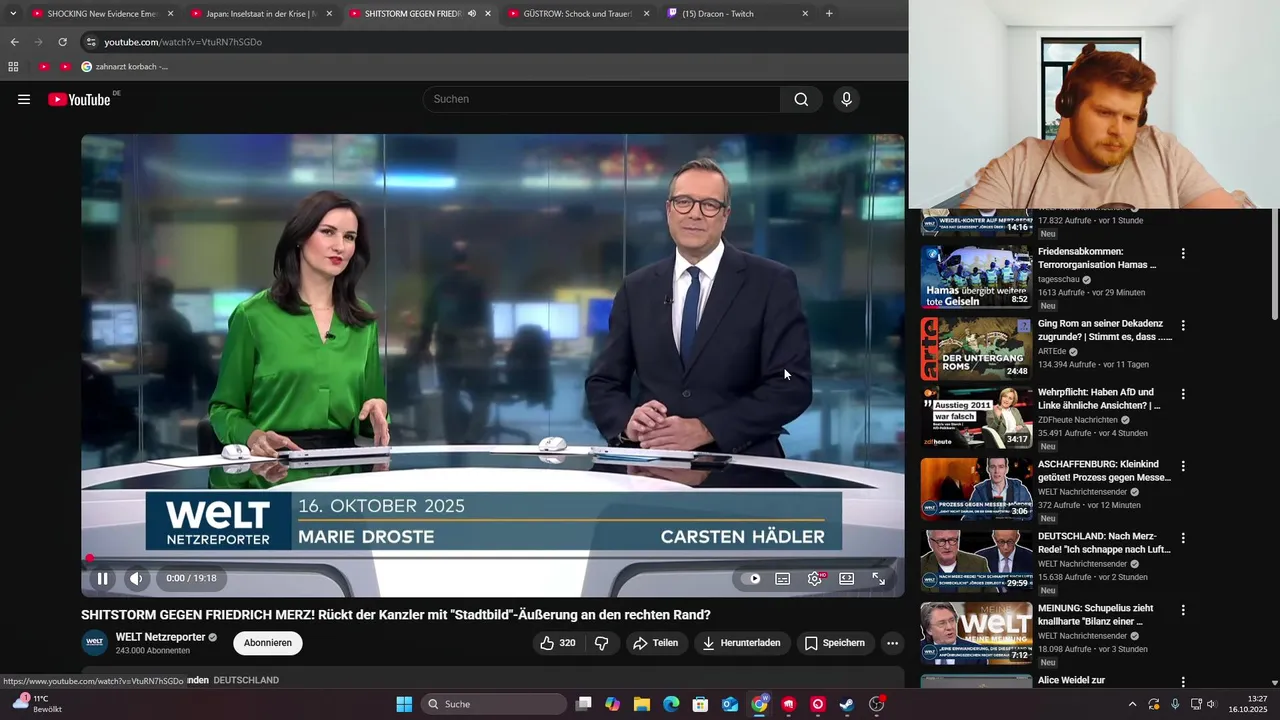Image resolution: width=1280 pixels, height=720 pixels.
Task: View site information icon in the address bar
Action: coord(91,42)
